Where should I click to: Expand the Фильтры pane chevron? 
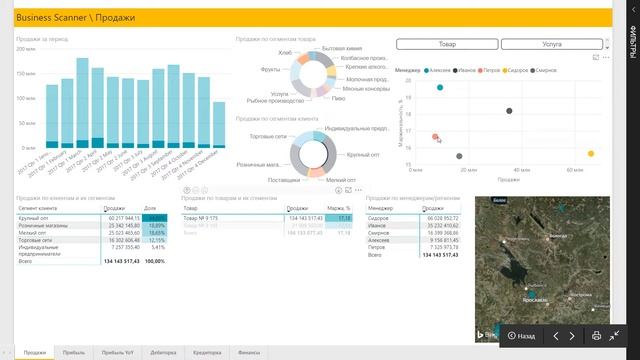pyautogui.click(x=633, y=10)
